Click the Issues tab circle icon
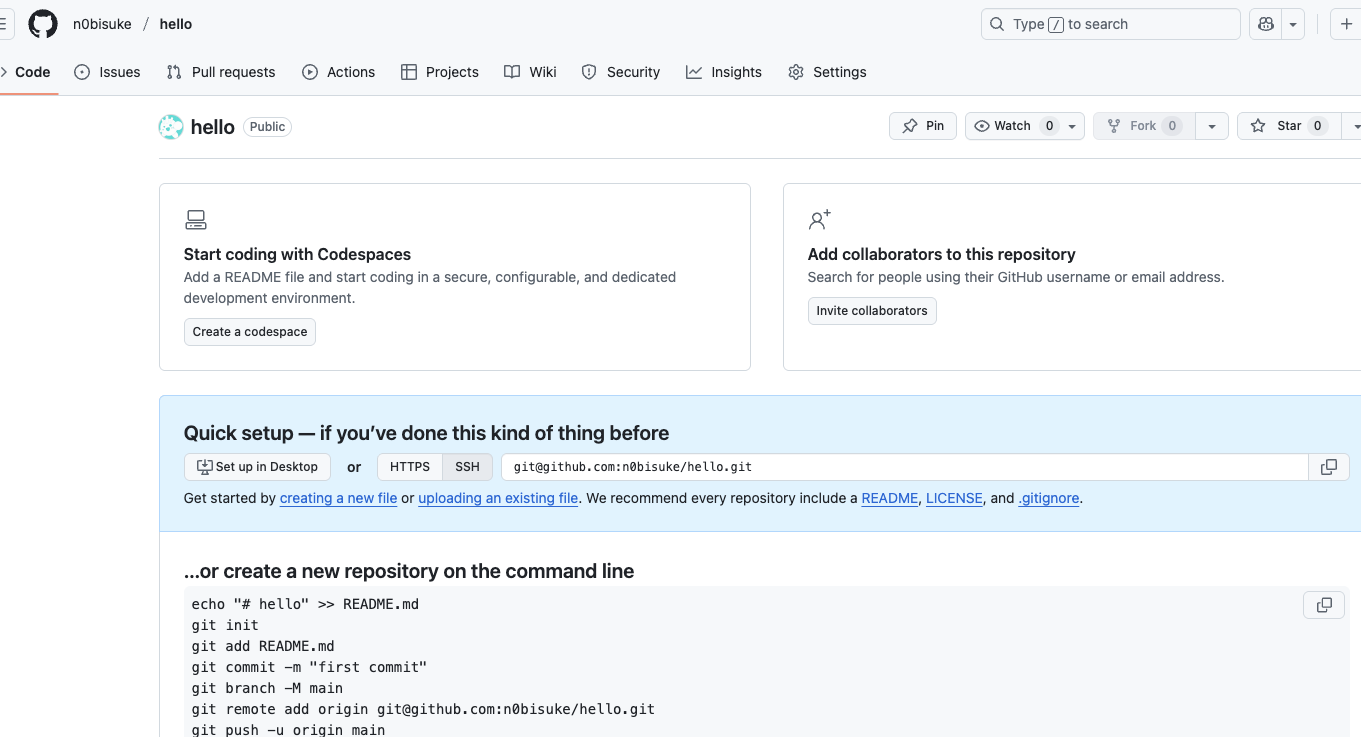This screenshot has height=737, width=1361. [x=82, y=72]
